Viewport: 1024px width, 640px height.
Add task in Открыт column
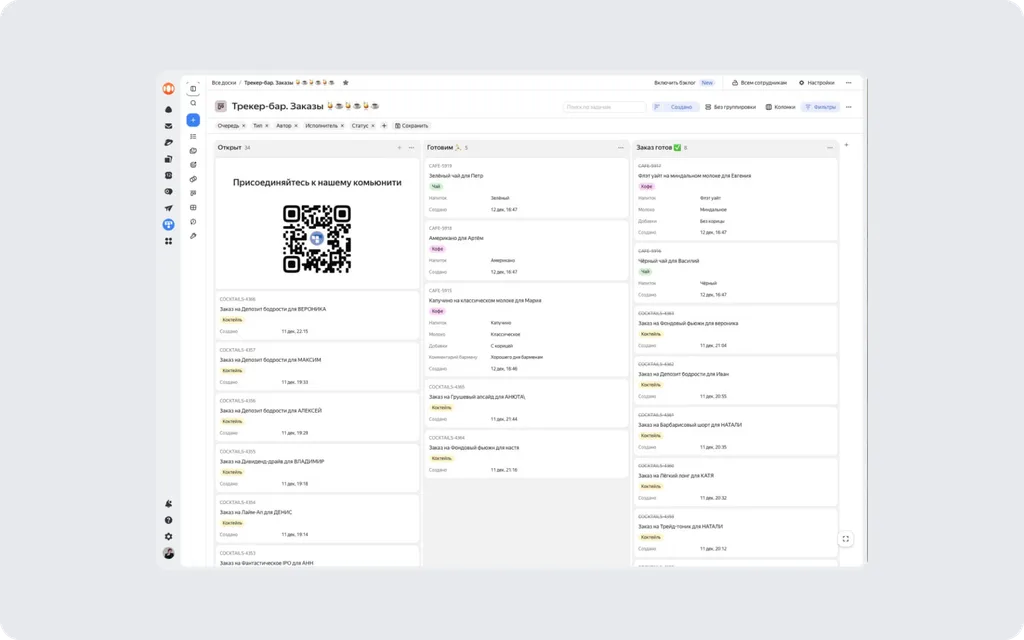(x=400, y=148)
